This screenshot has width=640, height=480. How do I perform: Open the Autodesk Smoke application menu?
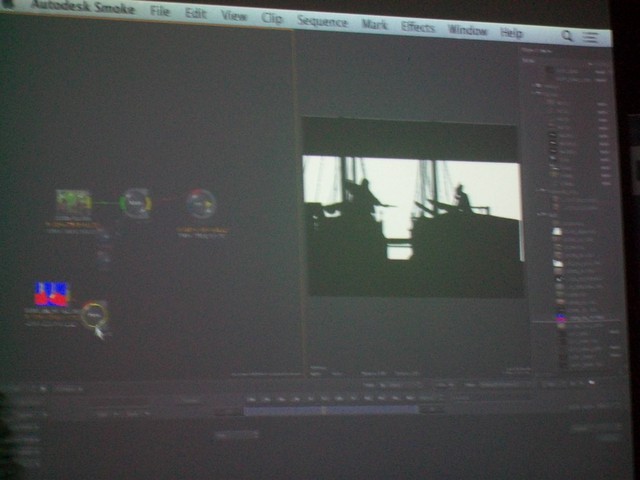click(85, 8)
